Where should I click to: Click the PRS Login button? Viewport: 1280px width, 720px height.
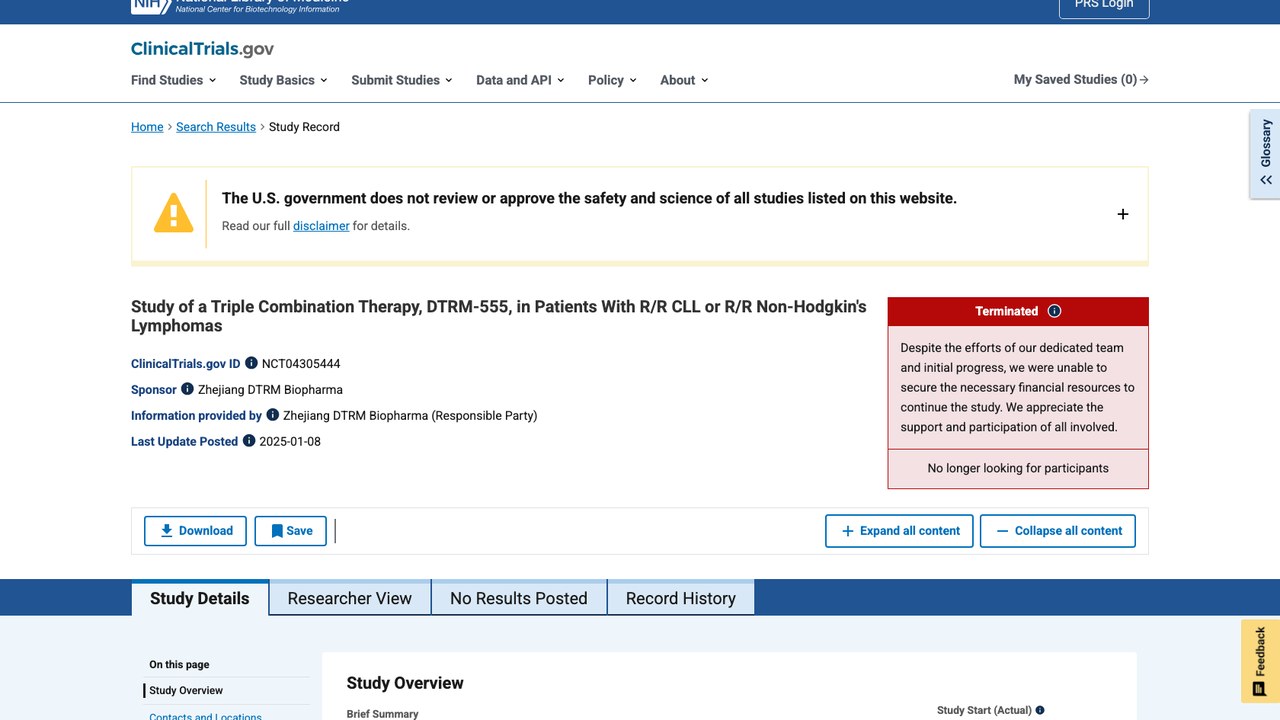[x=1104, y=6]
